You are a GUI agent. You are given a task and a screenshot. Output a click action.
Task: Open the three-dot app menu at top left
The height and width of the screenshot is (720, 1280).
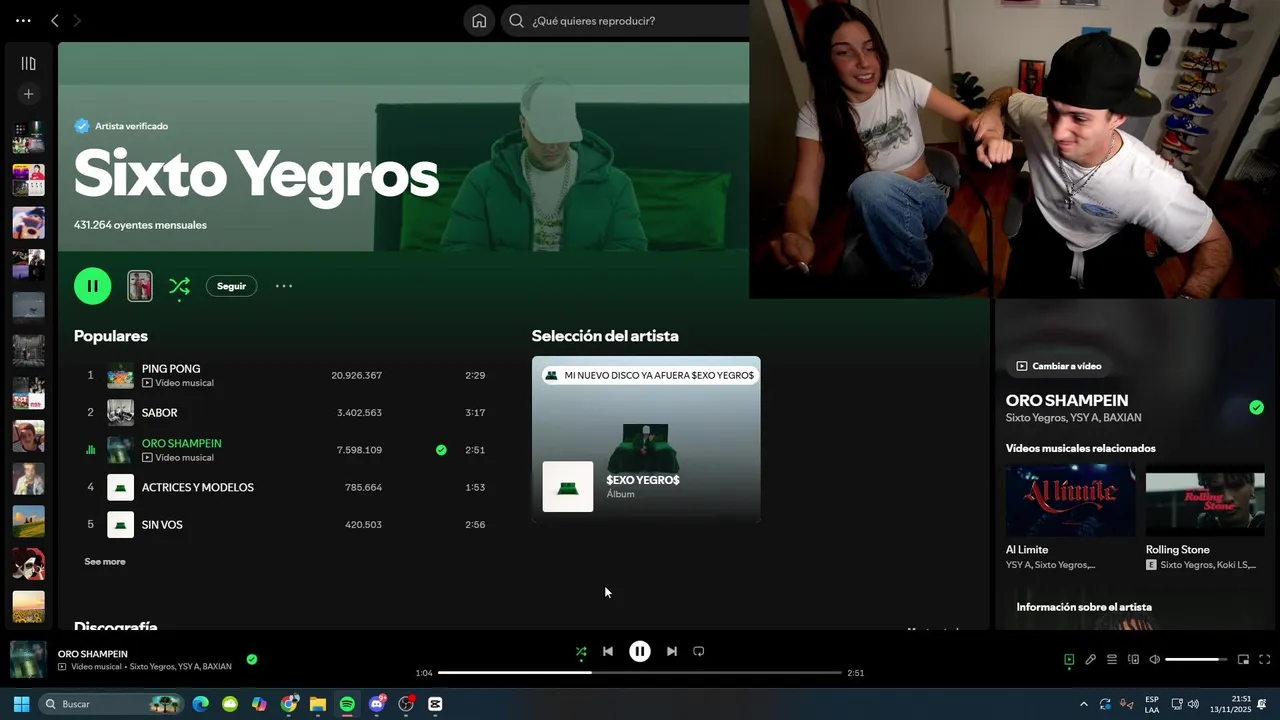[23, 21]
